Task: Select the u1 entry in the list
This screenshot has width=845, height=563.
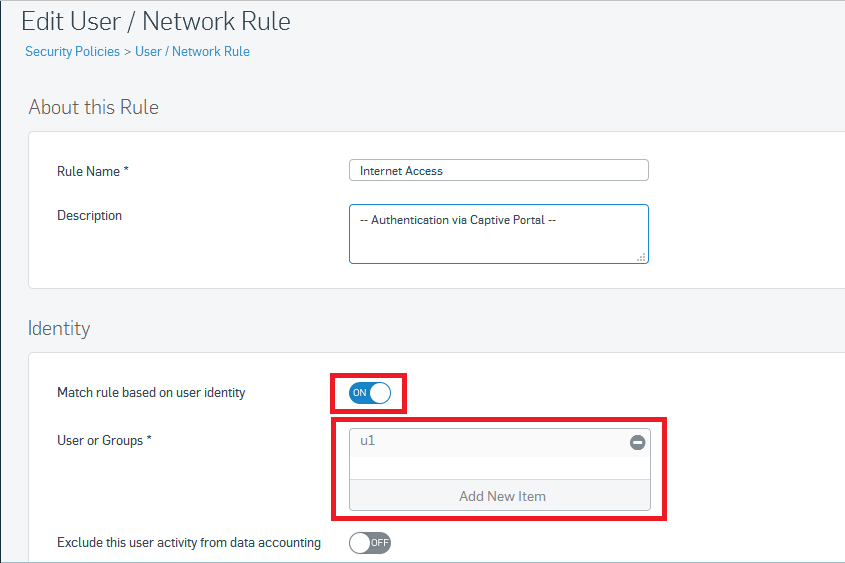Action: 489,442
